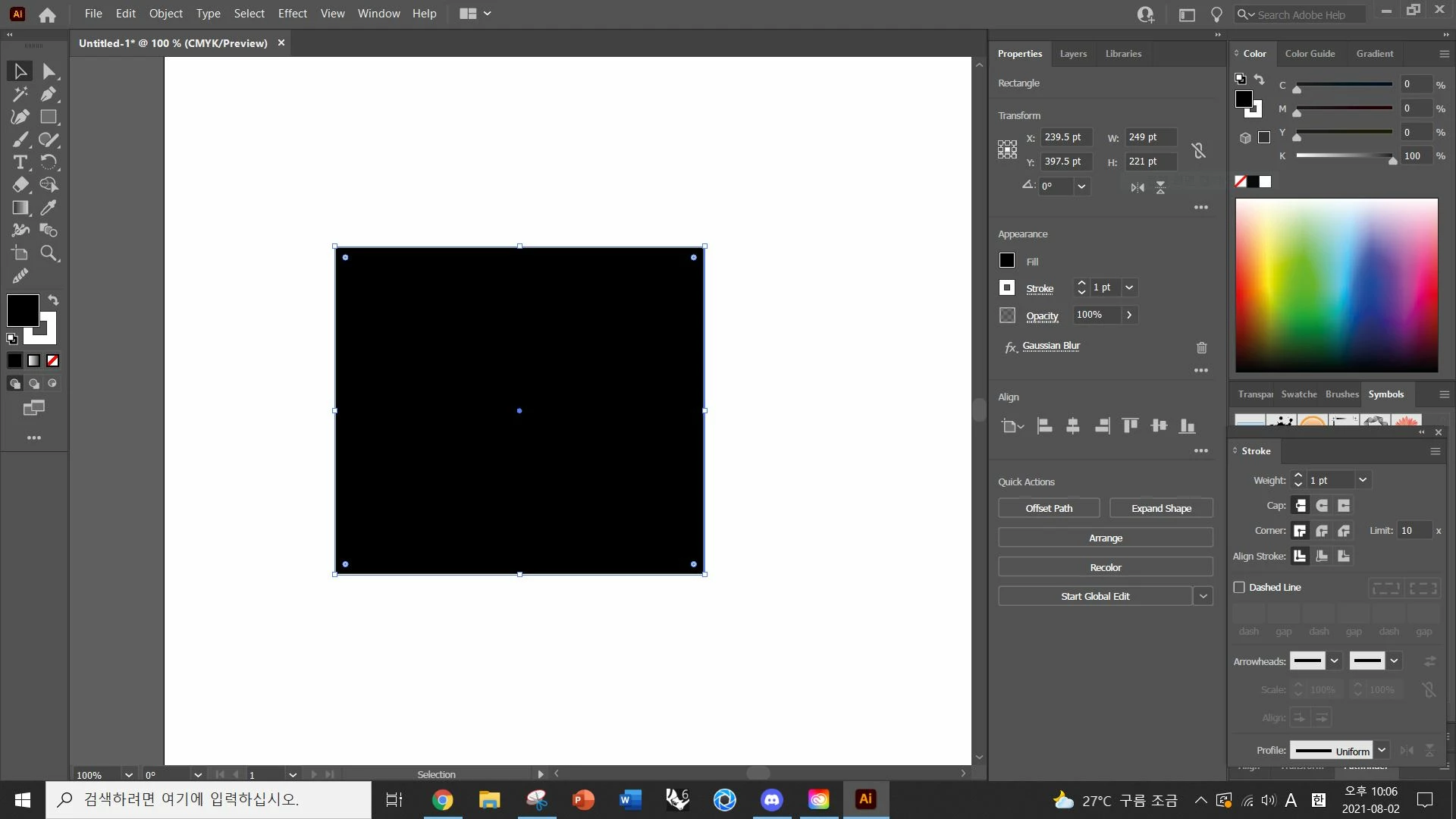The image size is (1456, 819).
Task: Click the Offset Path button
Action: click(x=1049, y=508)
